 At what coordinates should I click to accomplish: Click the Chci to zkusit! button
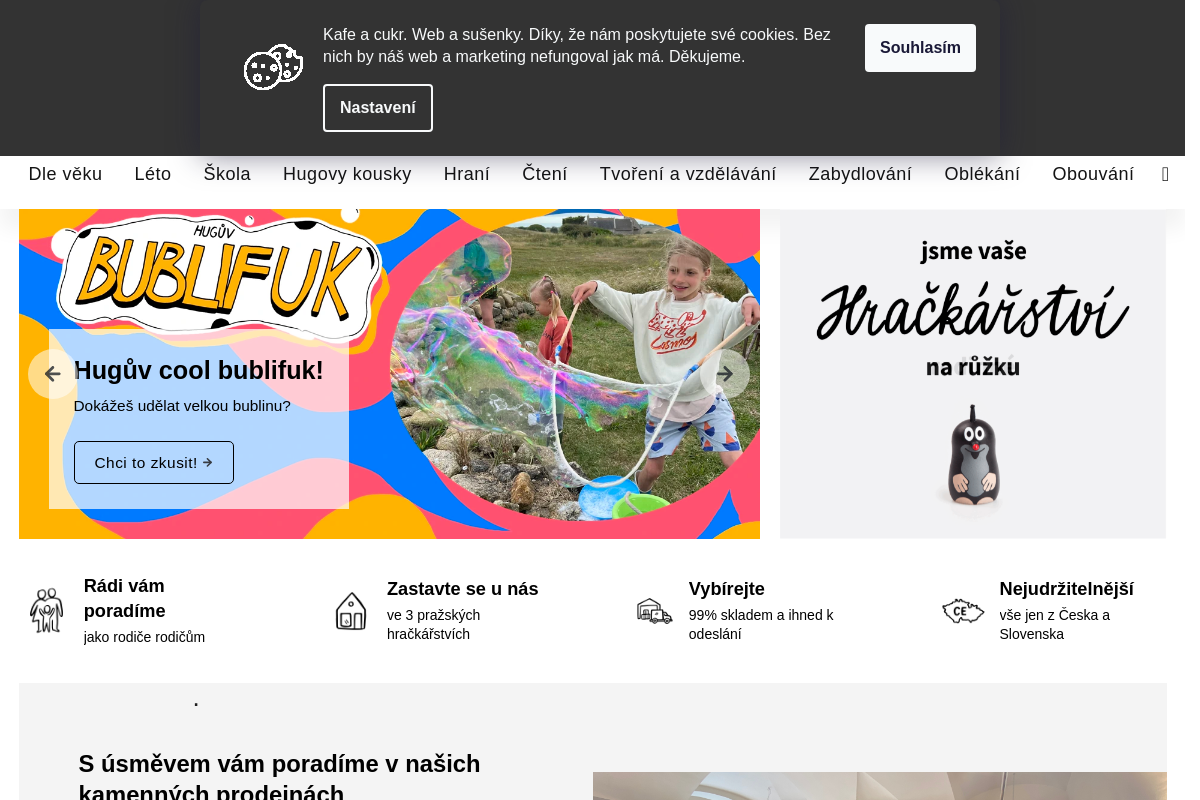tap(154, 463)
